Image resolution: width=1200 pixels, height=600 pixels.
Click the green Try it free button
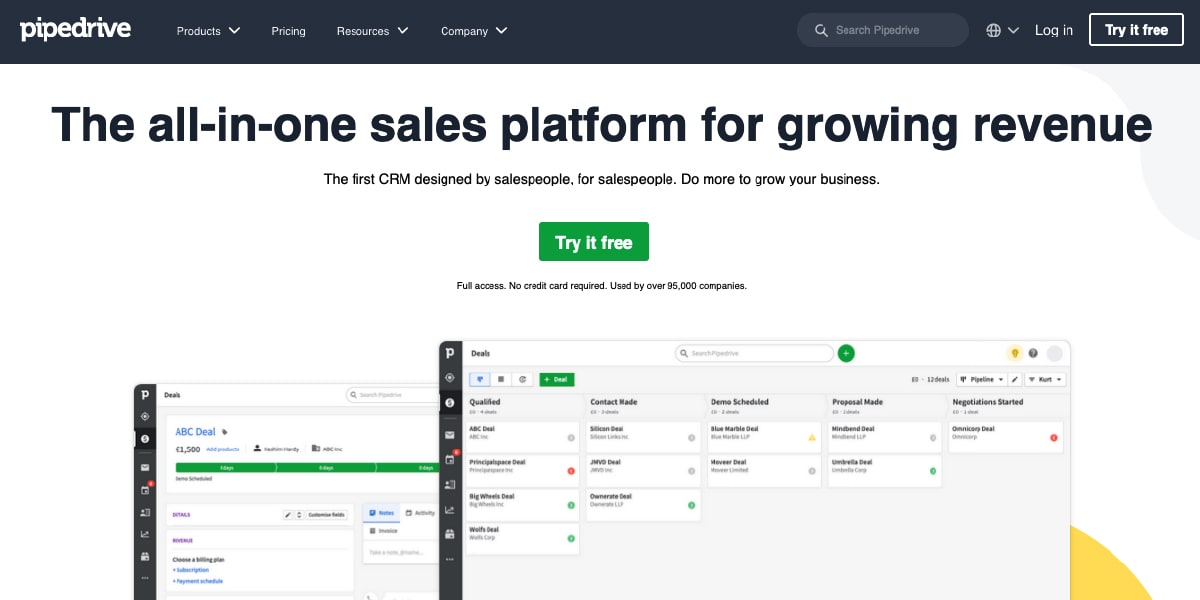click(594, 242)
